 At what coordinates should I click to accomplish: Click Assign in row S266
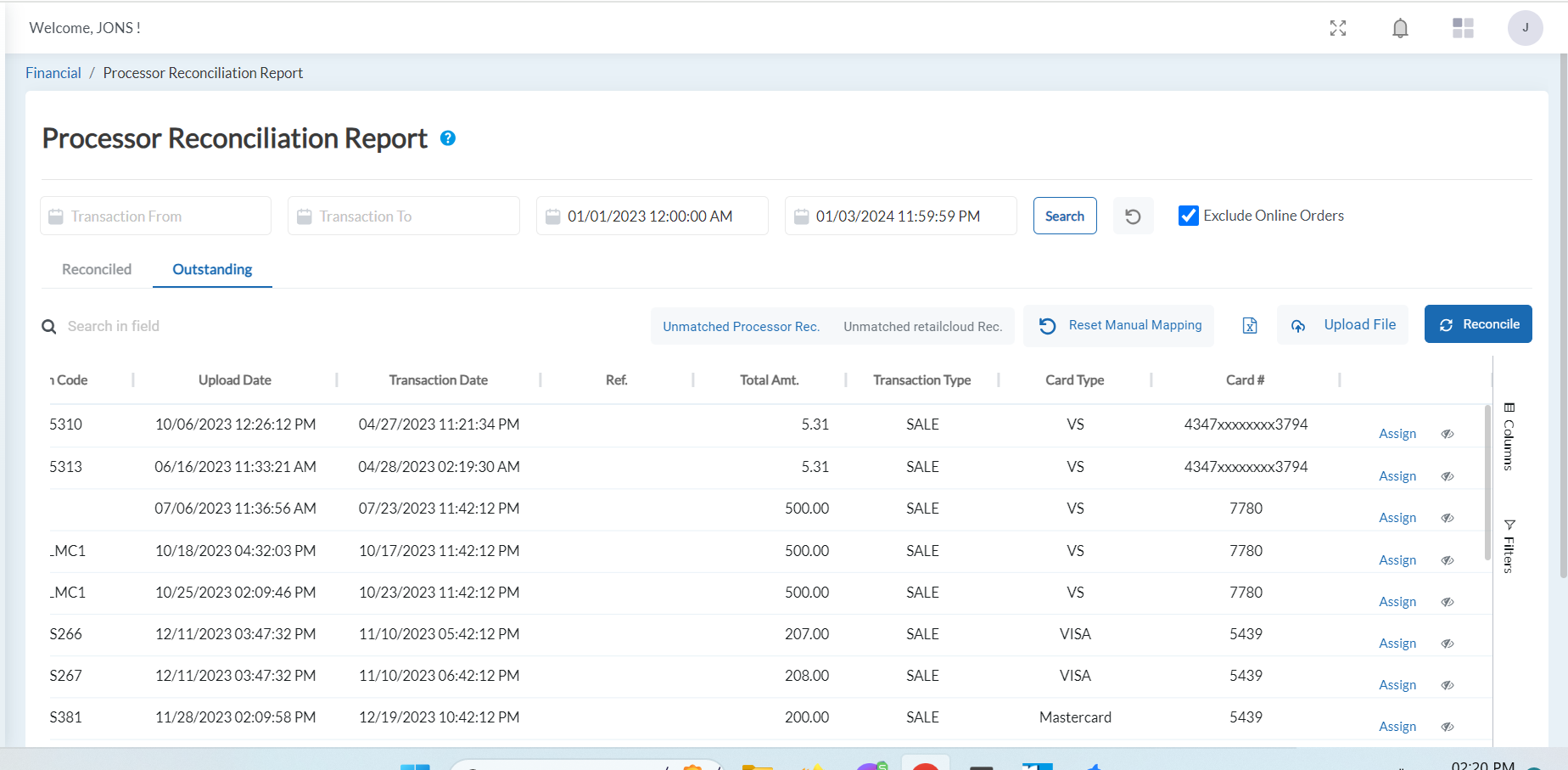(x=1397, y=644)
